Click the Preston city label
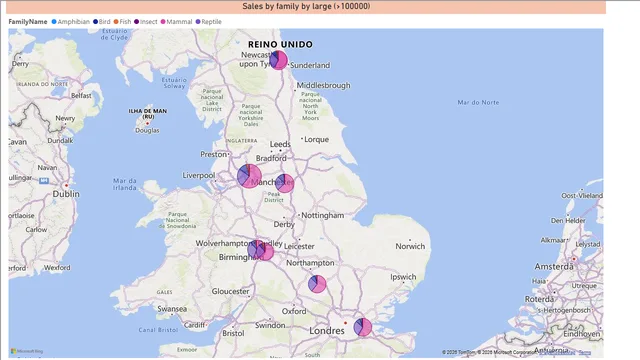This screenshot has height=360, width=640. pos(213,154)
